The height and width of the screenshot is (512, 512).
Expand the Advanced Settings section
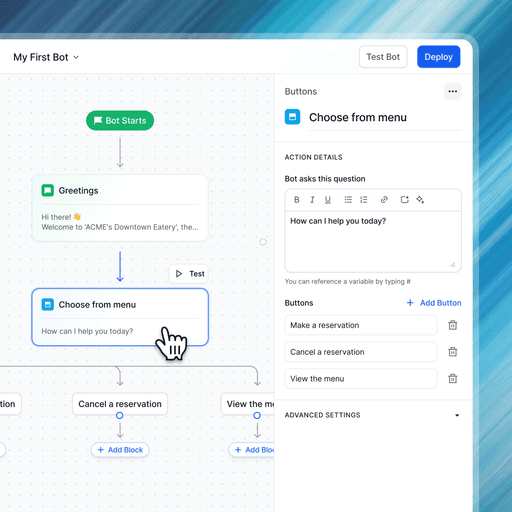373,415
